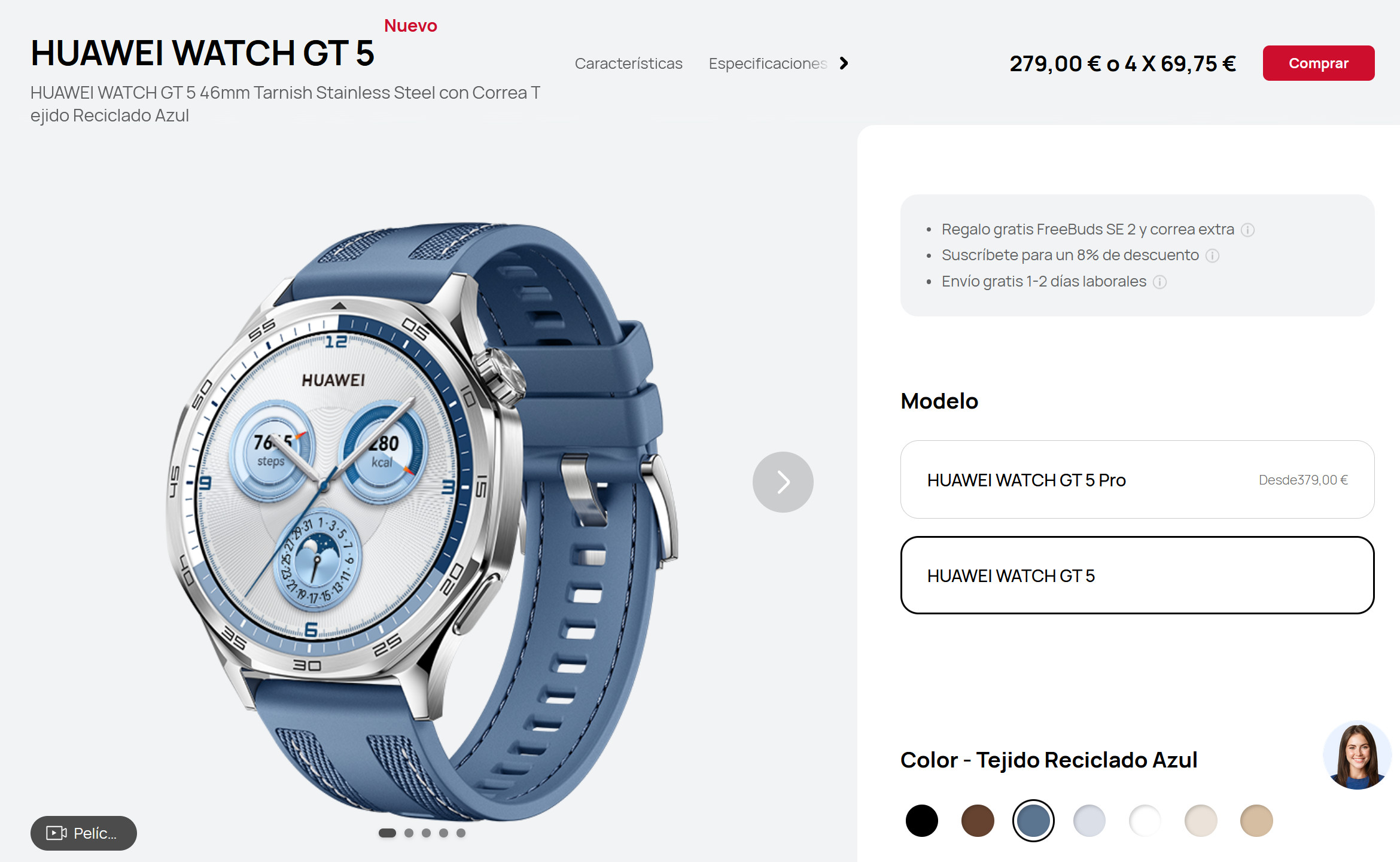
Task: Choose the brown color swatch
Action: (x=978, y=821)
